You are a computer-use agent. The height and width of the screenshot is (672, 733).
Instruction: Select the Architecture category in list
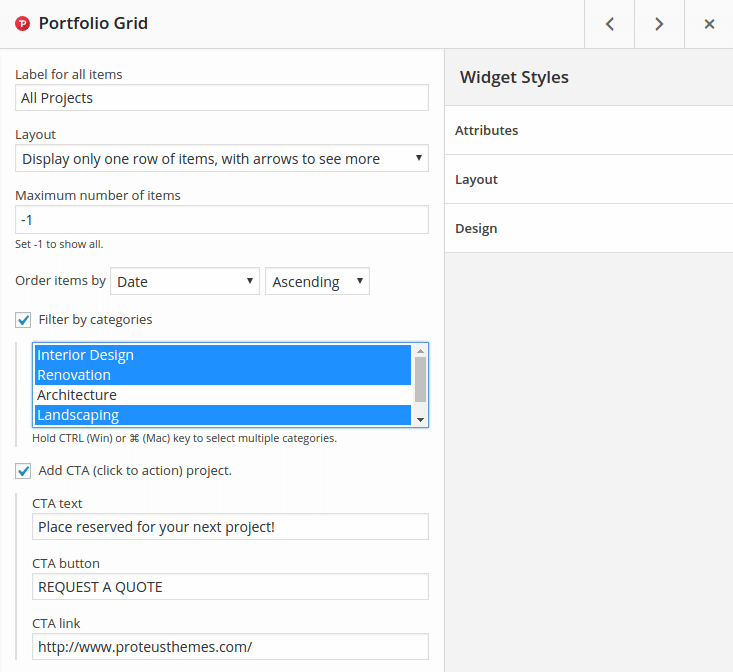click(x=222, y=395)
